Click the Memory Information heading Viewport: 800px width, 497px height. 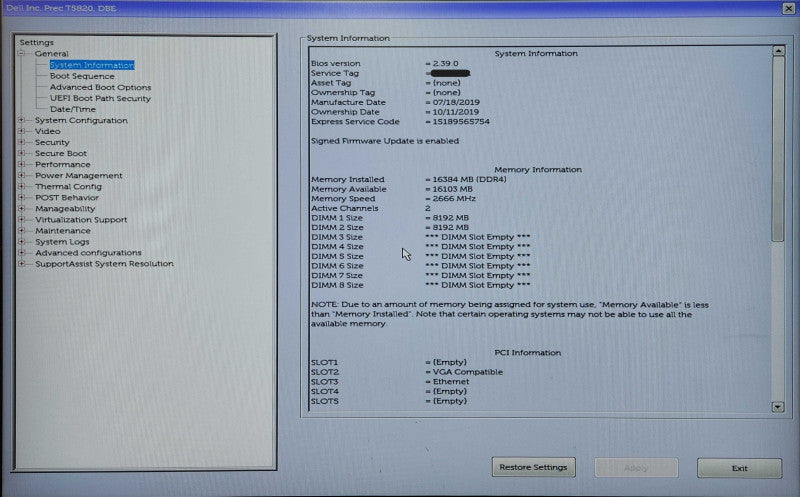(538, 169)
